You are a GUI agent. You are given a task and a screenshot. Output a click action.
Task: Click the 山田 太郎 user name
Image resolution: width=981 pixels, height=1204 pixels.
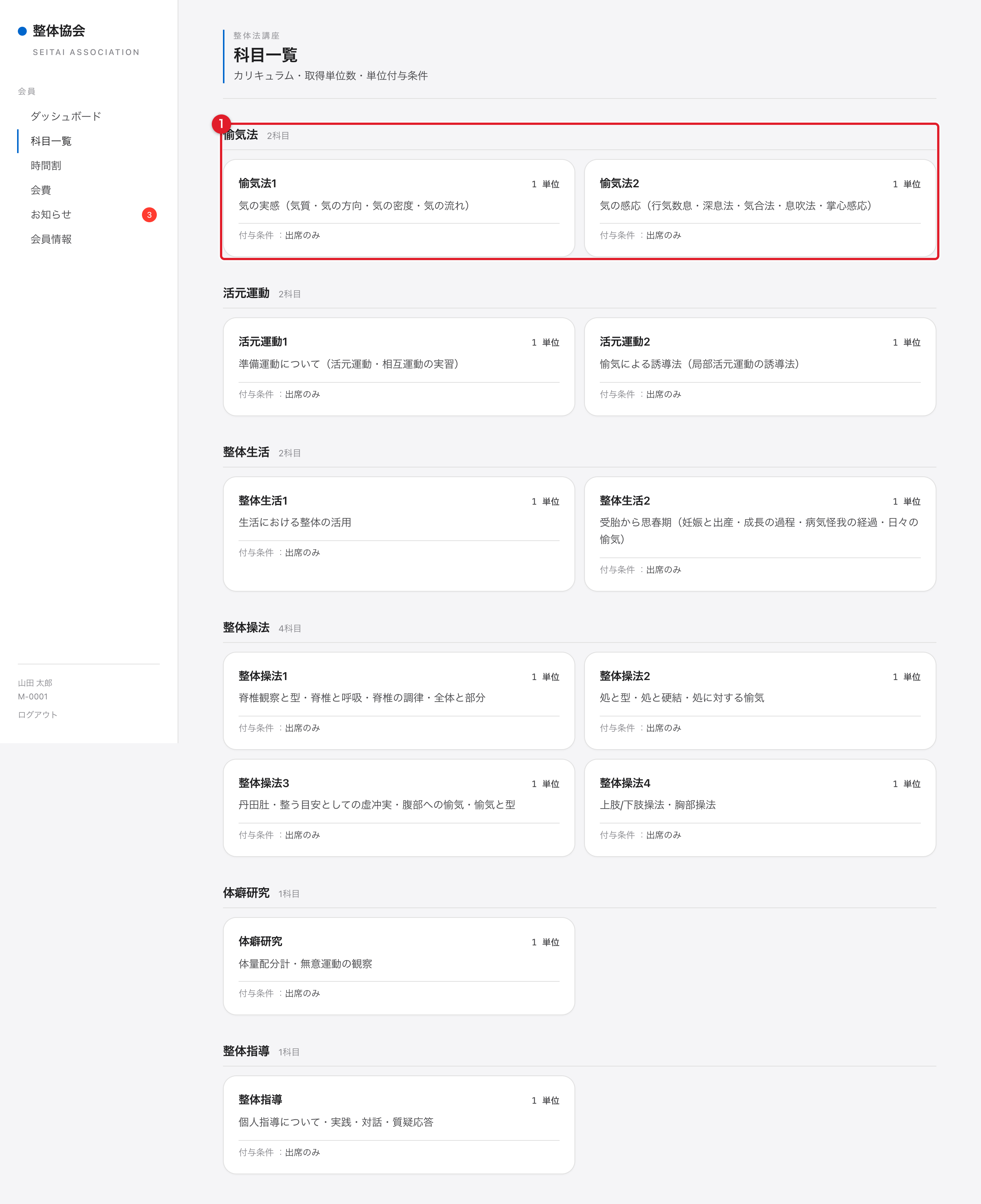(35, 683)
